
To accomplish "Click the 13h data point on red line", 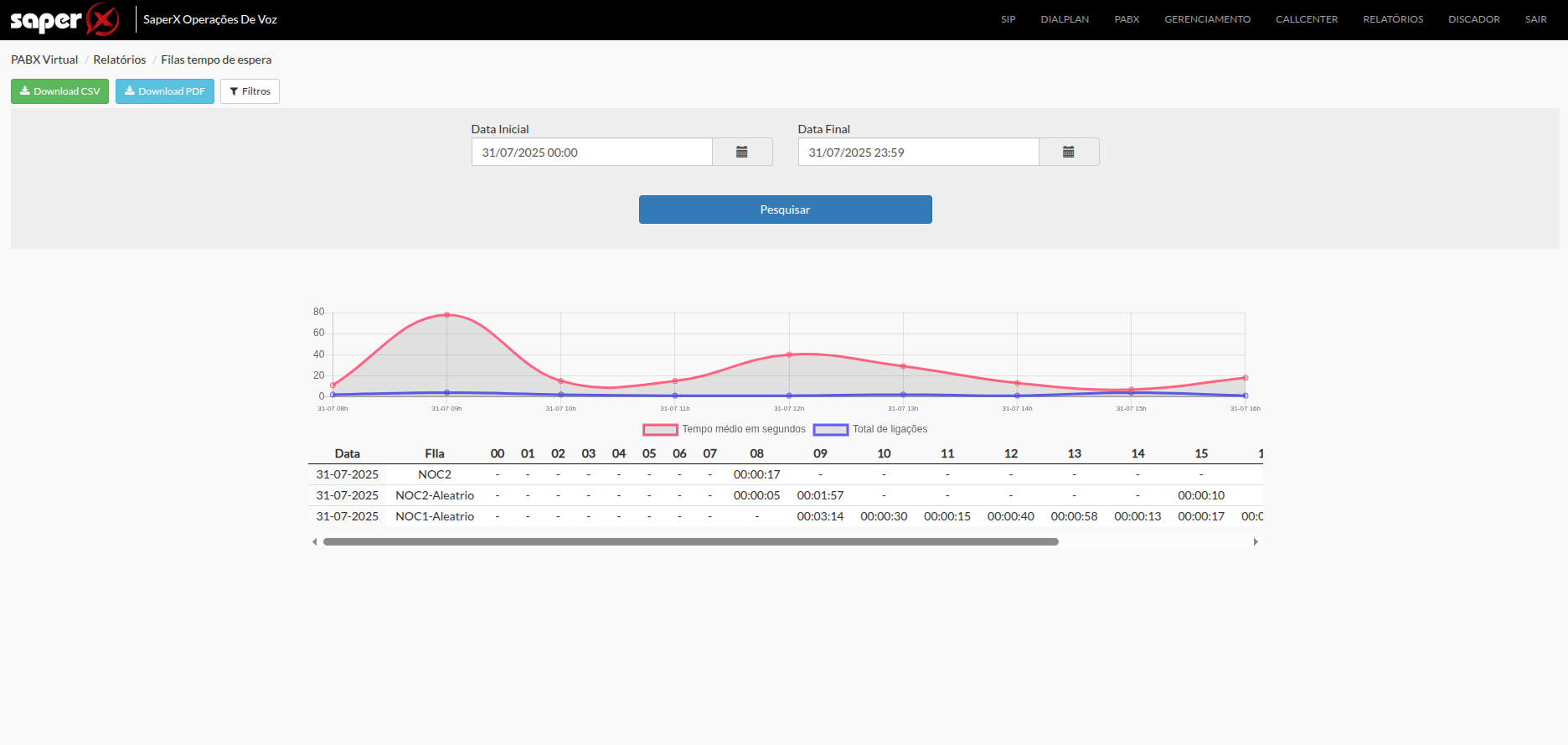I will pos(903,366).
